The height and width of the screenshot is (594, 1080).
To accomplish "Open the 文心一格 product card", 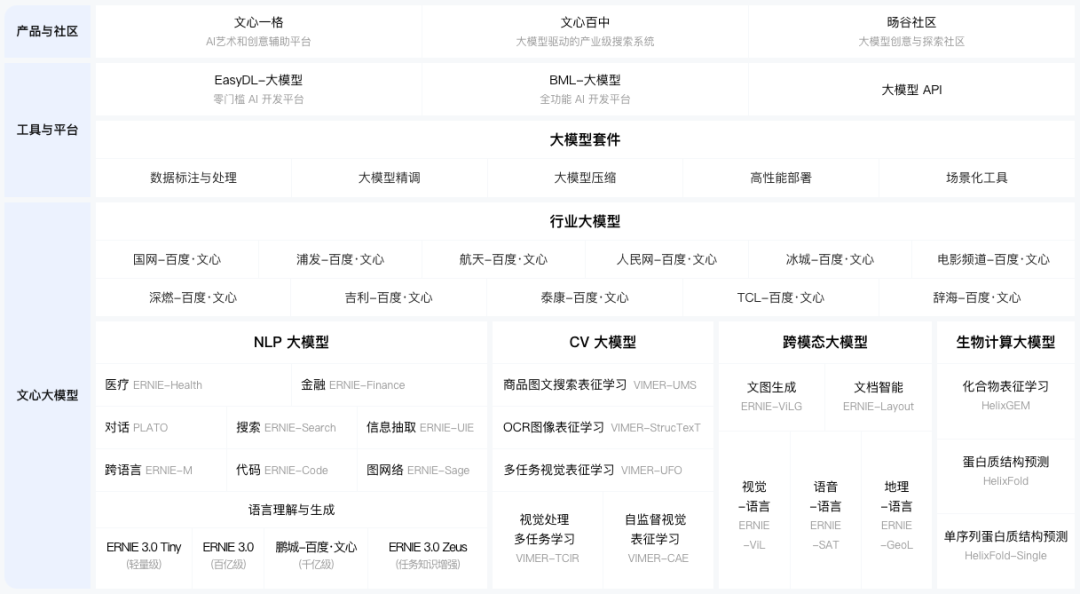I will 258,32.
